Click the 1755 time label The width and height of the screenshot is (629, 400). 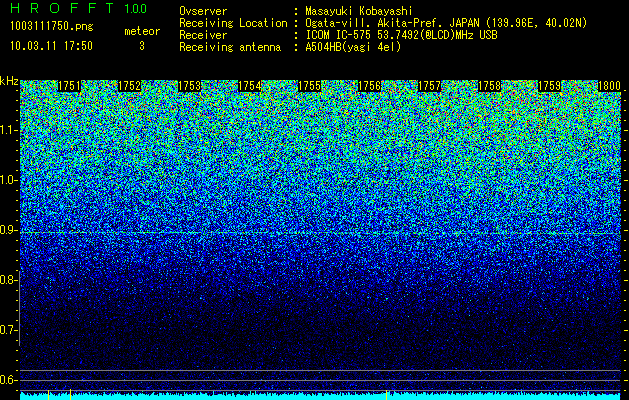(310, 86)
